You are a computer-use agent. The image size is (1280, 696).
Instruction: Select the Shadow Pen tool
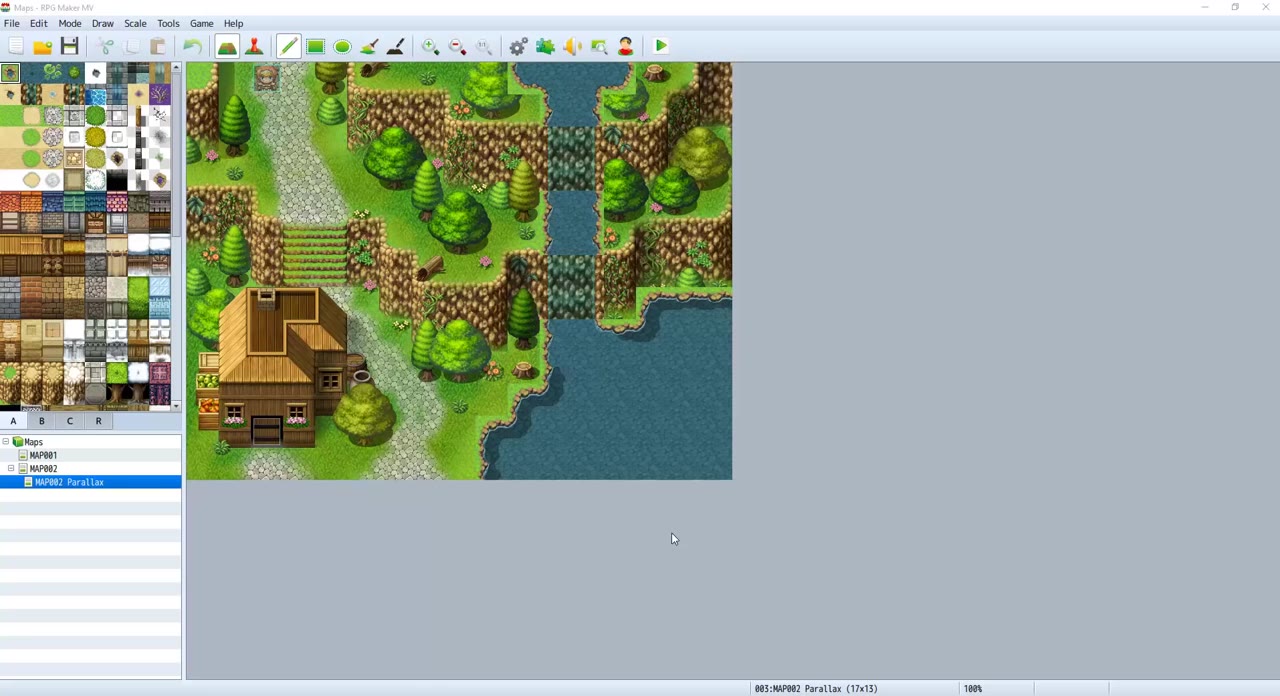click(x=395, y=46)
